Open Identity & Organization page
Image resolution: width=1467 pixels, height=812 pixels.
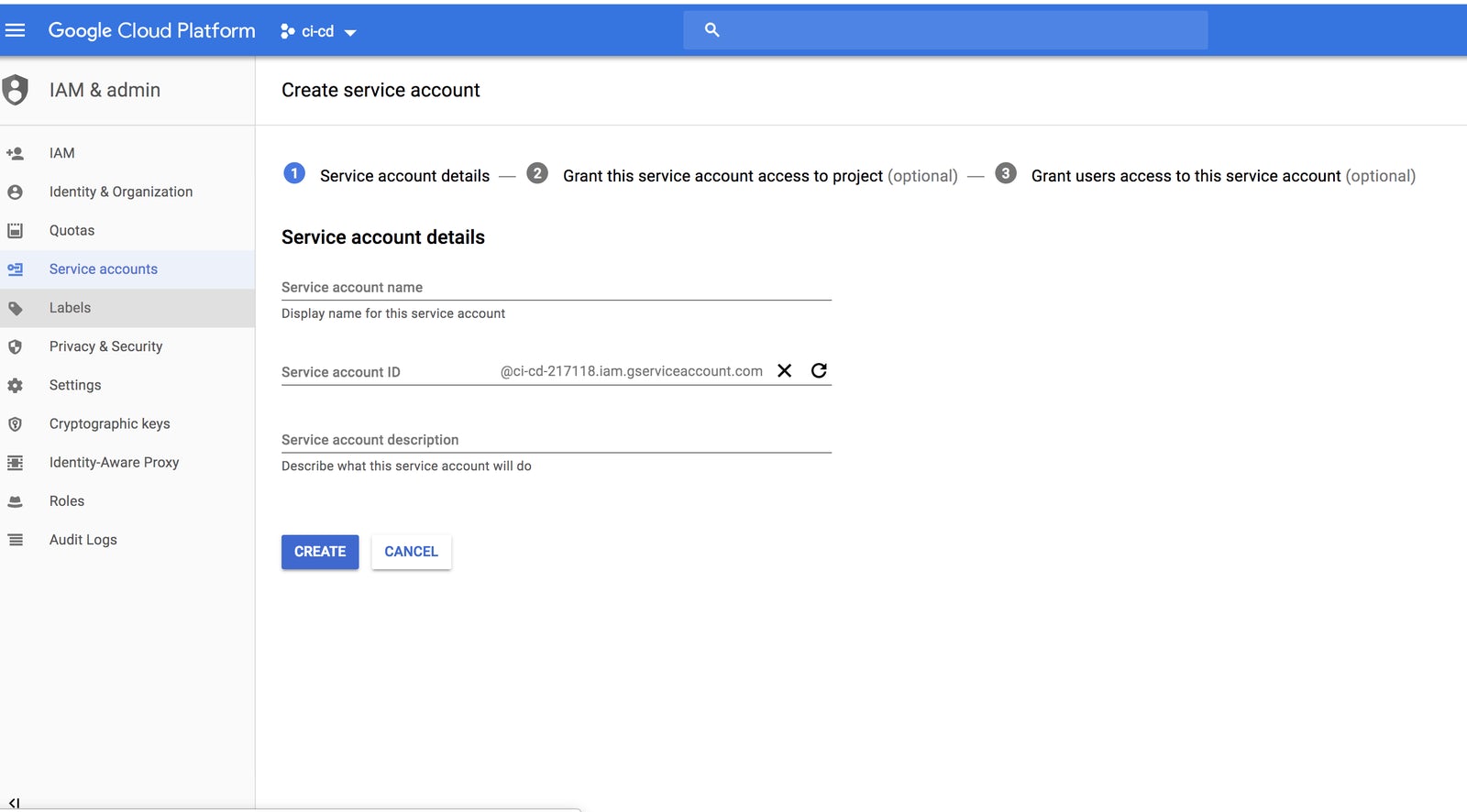click(x=127, y=192)
